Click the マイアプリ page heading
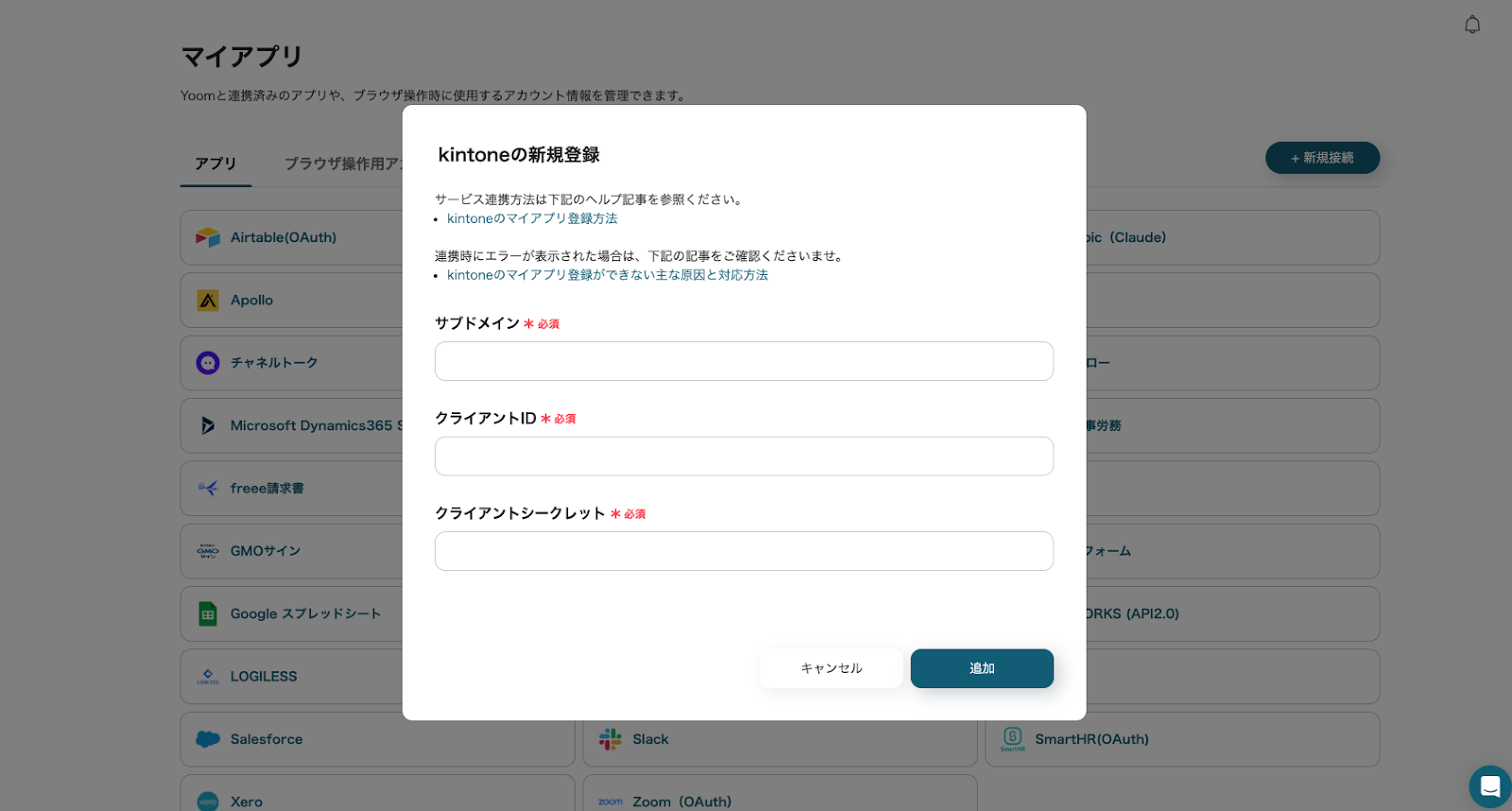This screenshot has width=1512, height=811. [x=242, y=57]
